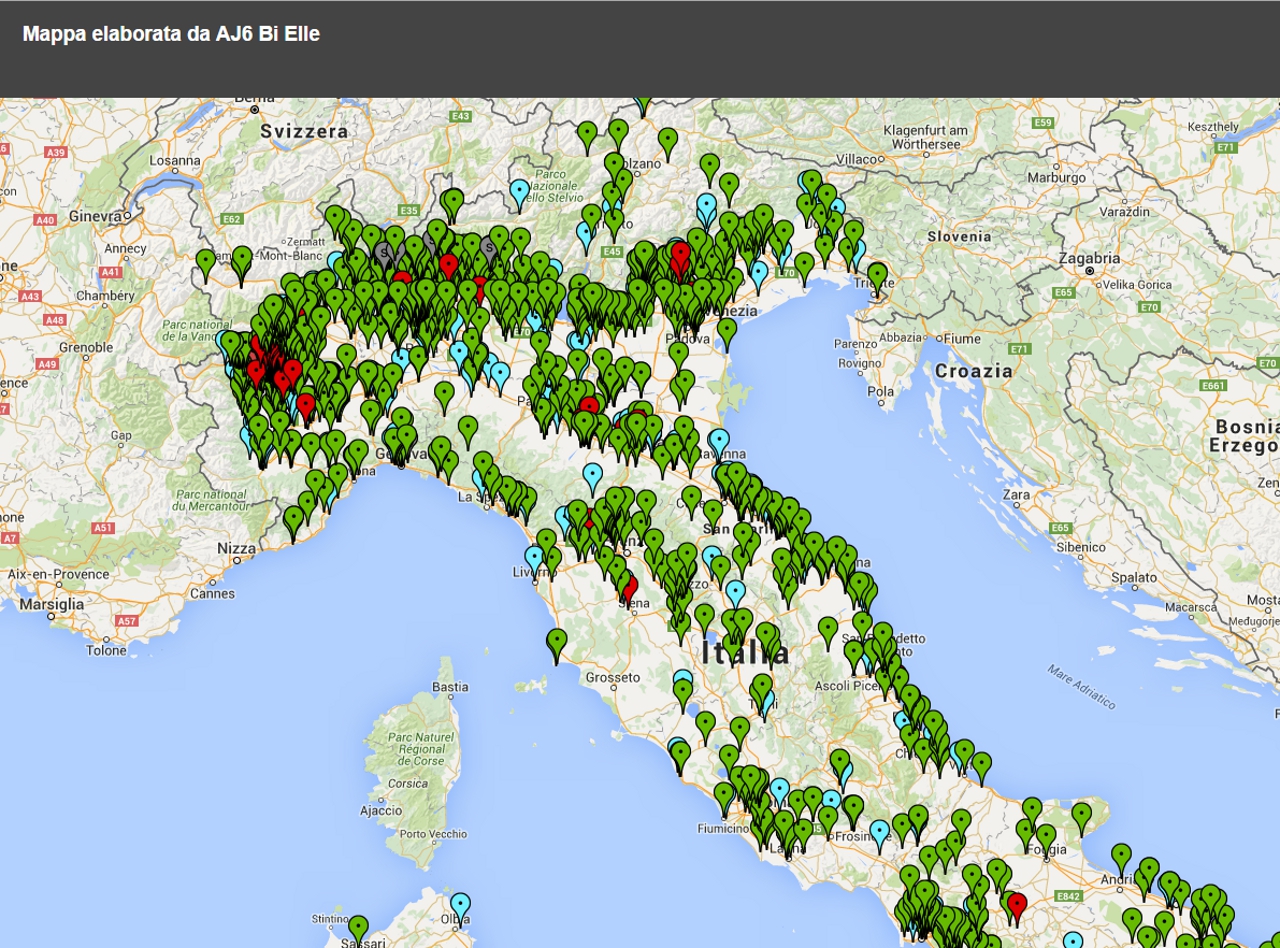This screenshot has height=948, width=1280.
Task: Click the 'Marsiglia' city label
Action: 52,604
